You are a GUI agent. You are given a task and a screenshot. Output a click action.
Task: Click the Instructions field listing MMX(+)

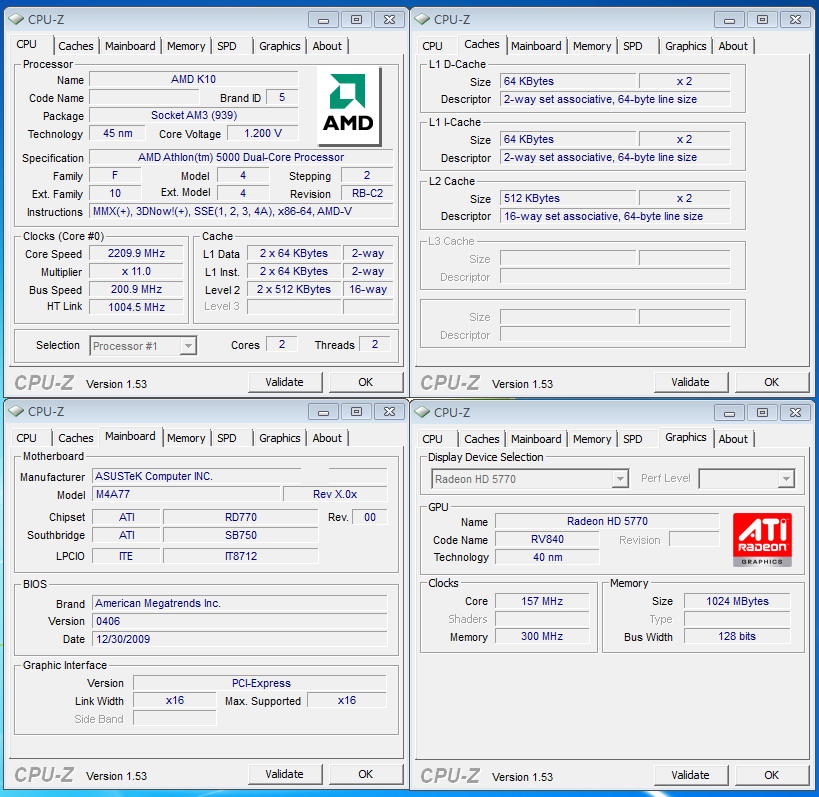[x=241, y=212]
